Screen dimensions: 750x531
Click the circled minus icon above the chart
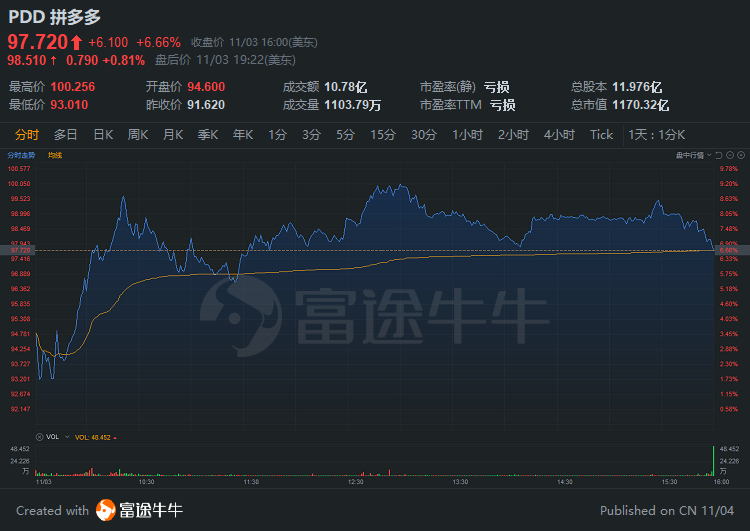tap(730, 155)
